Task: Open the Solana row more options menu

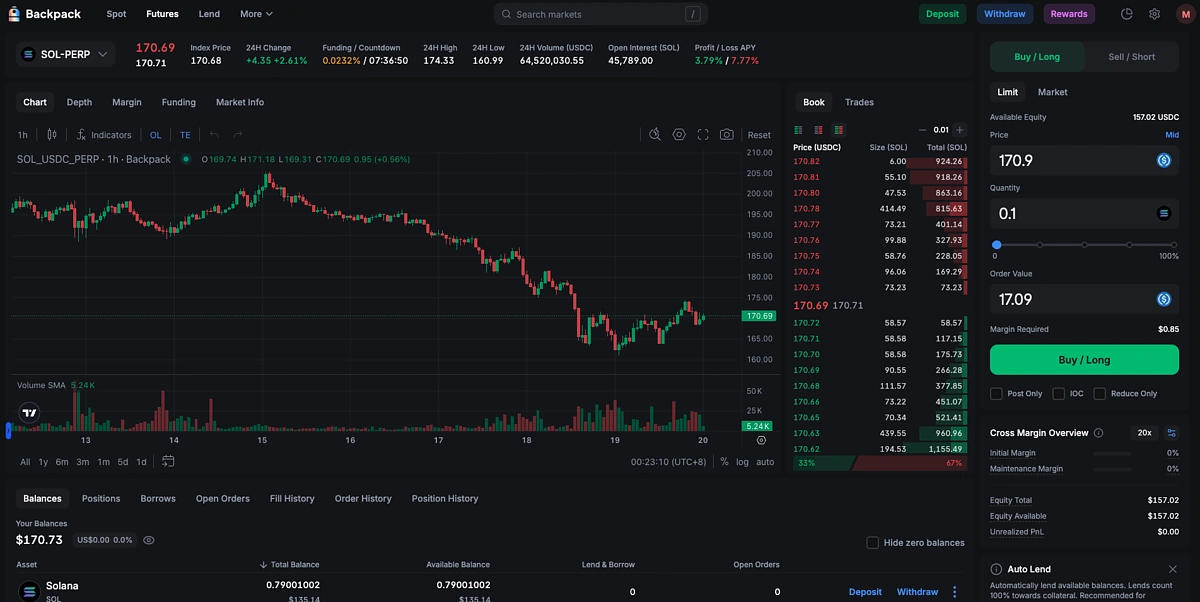Action: point(955,592)
